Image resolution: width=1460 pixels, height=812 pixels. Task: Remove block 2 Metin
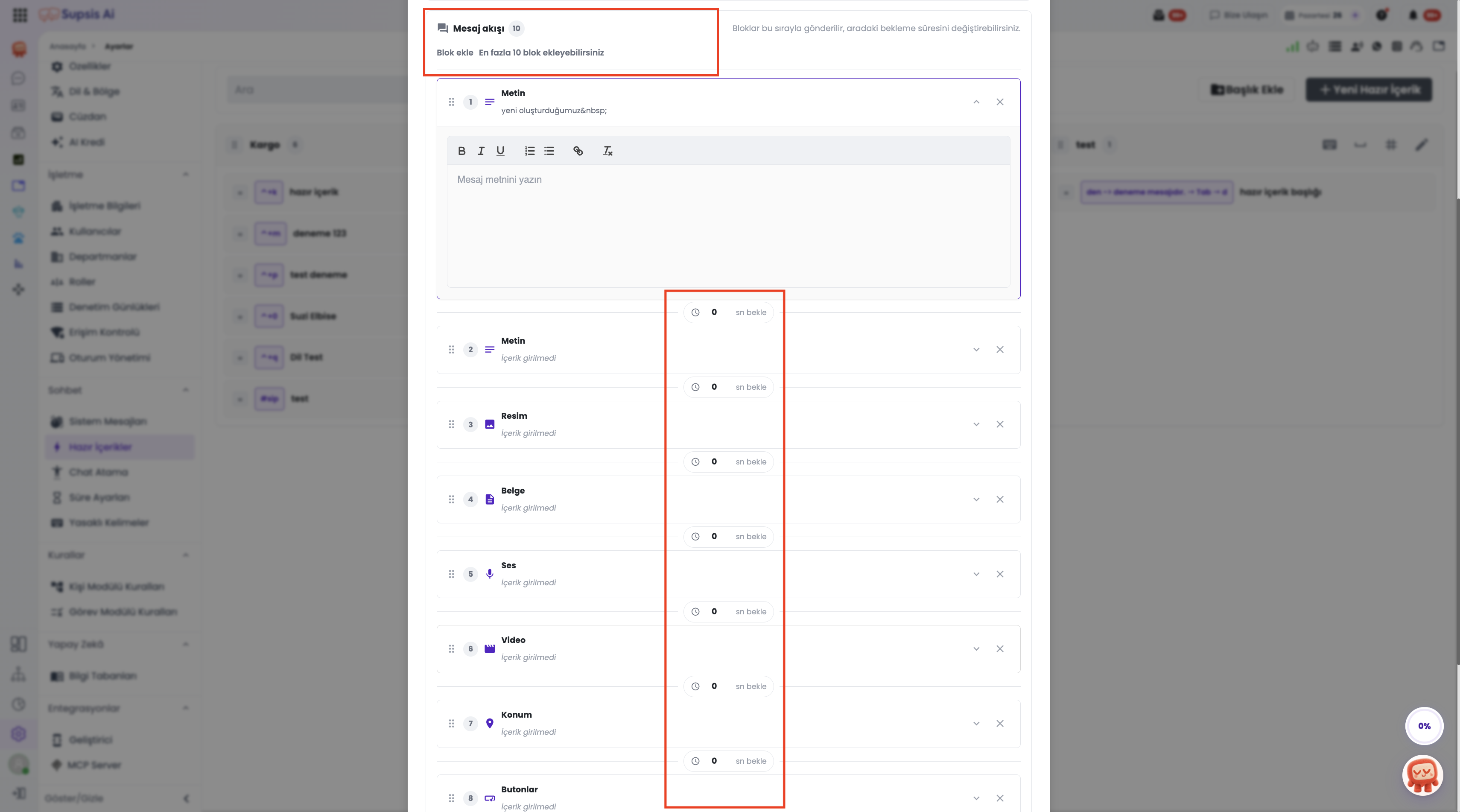tap(1000, 350)
